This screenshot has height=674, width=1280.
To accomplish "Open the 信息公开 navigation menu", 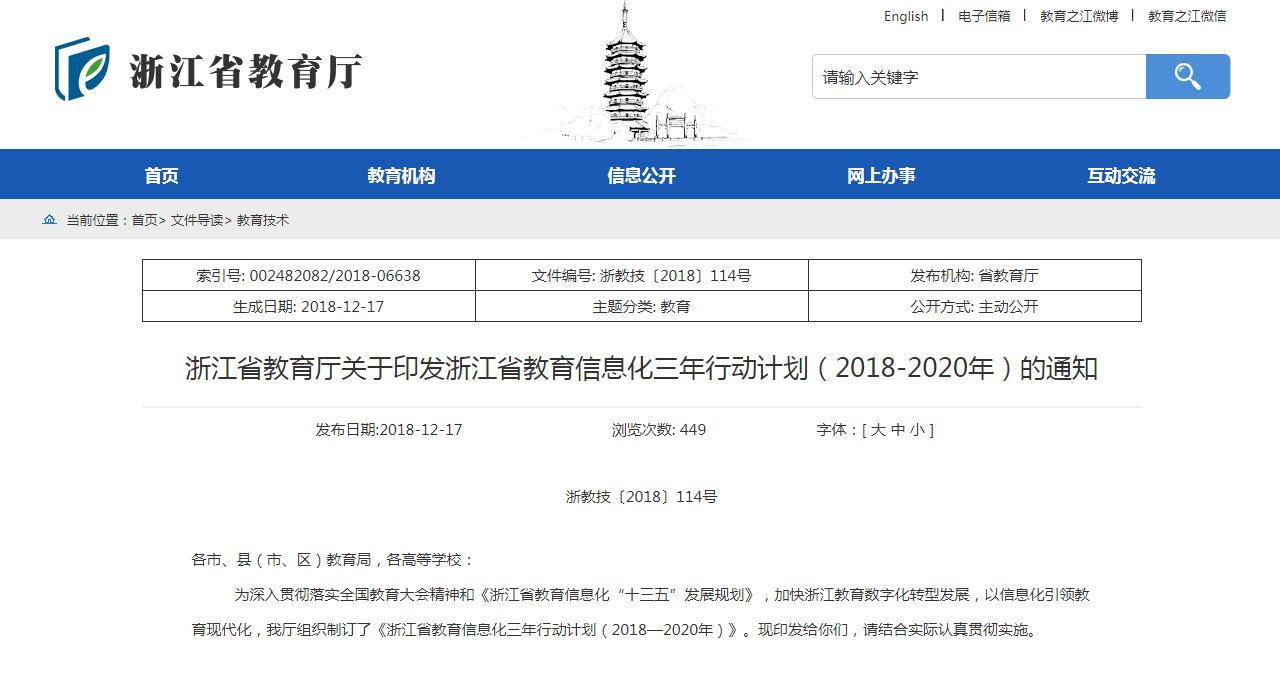I will (x=641, y=176).
